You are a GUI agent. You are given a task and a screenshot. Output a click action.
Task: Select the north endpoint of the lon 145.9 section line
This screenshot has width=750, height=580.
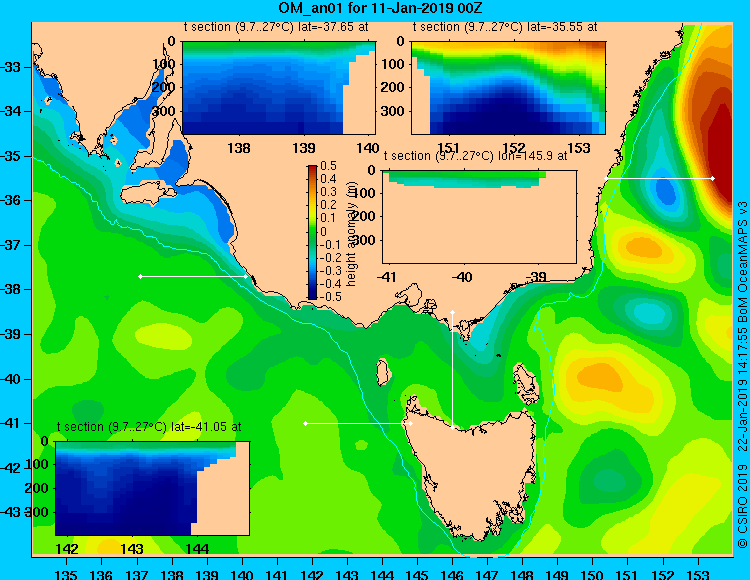point(452,312)
